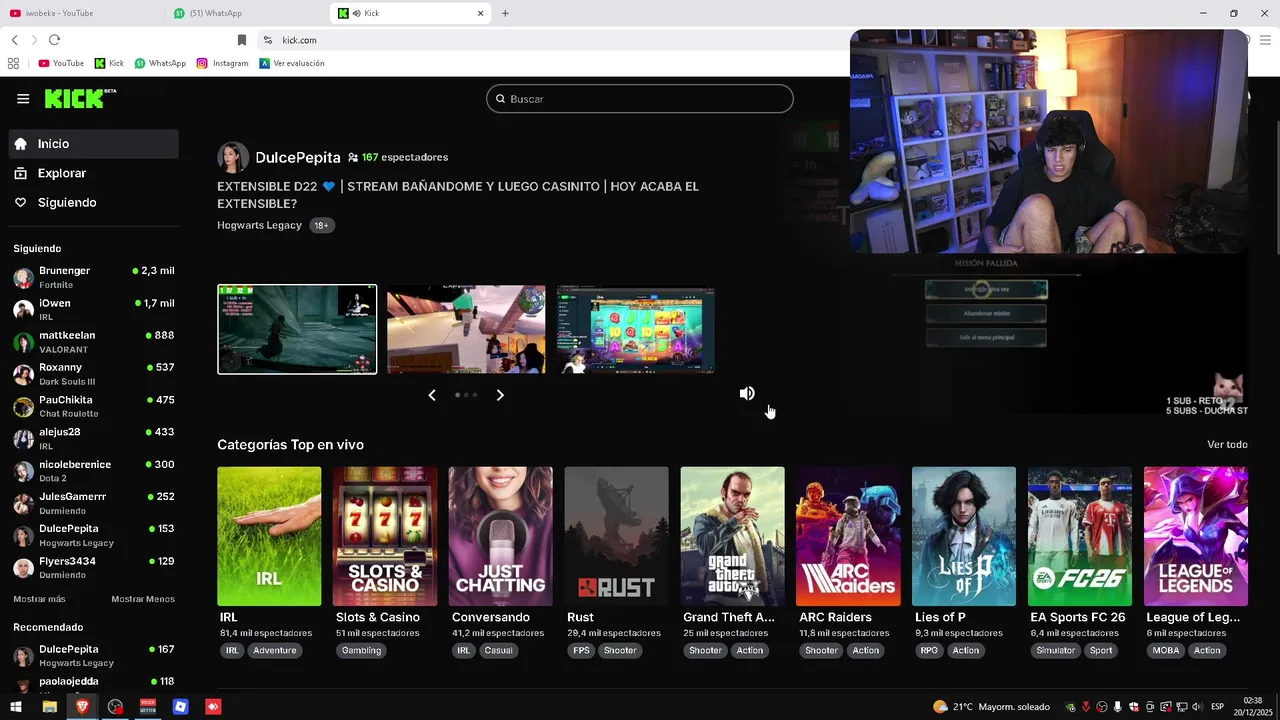This screenshot has height=720, width=1280.
Task: Open WhatsApp bookmark
Action: [x=160, y=63]
